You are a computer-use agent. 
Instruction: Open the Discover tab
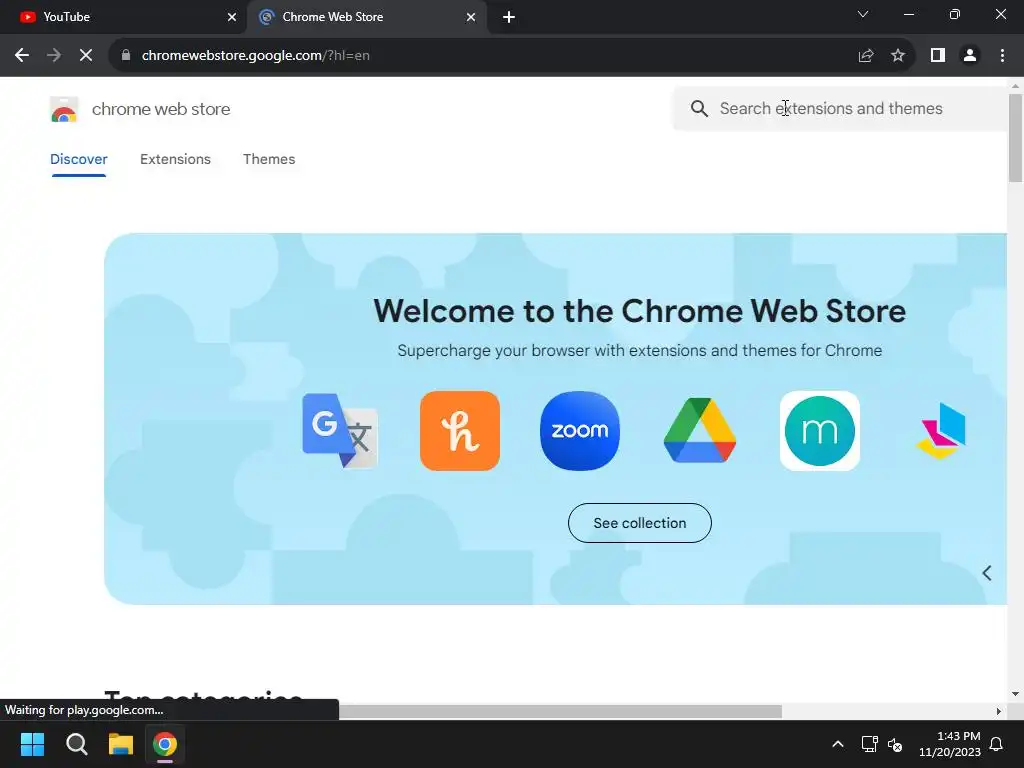tap(78, 159)
